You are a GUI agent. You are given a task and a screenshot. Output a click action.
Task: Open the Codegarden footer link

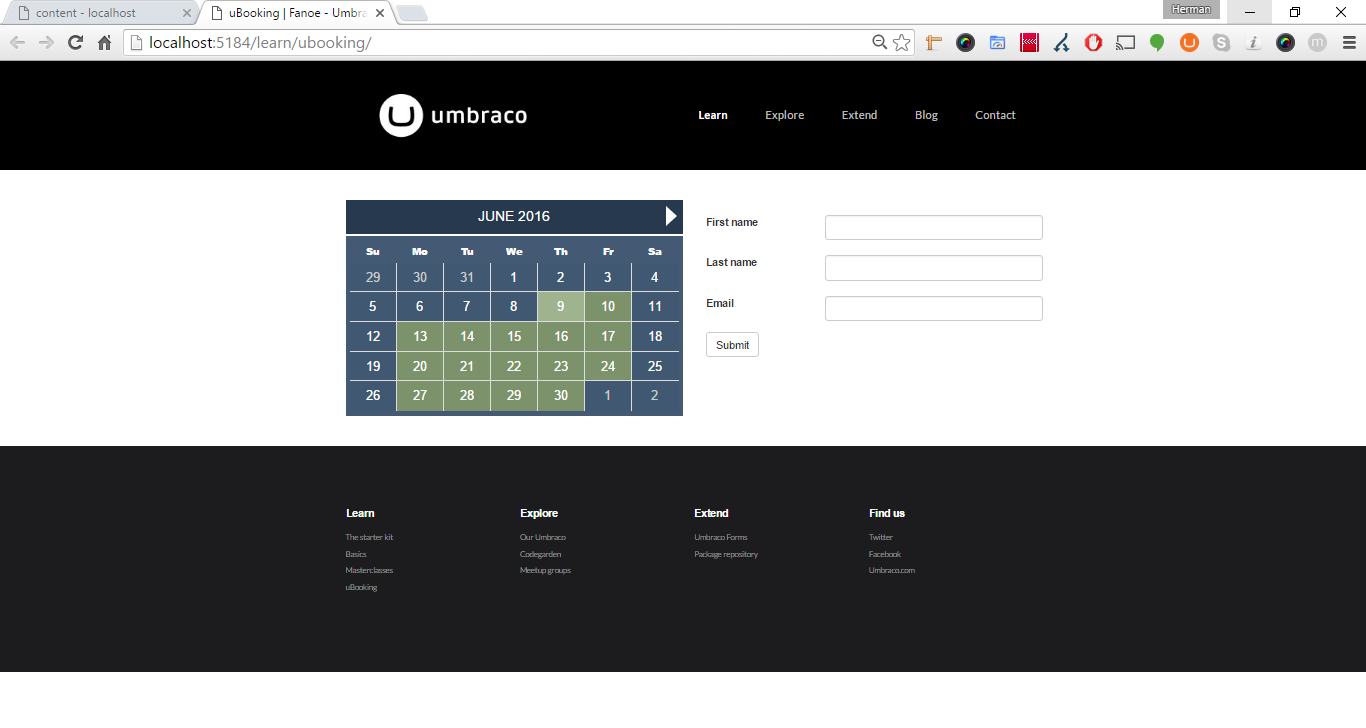pyautogui.click(x=541, y=554)
